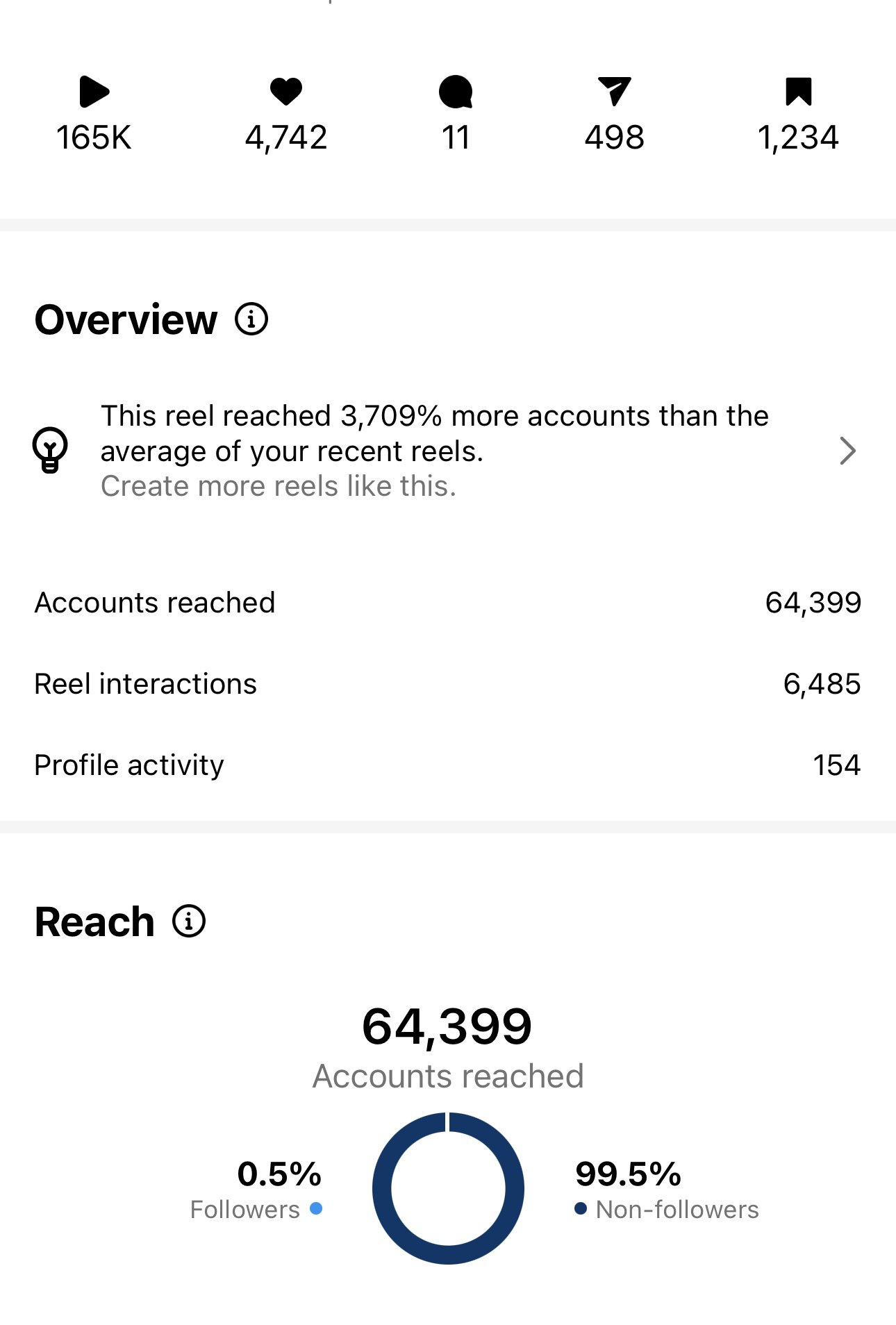The image size is (896, 1325).
Task: Tap the paper plane shares icon
Action: tap(615, 92)
